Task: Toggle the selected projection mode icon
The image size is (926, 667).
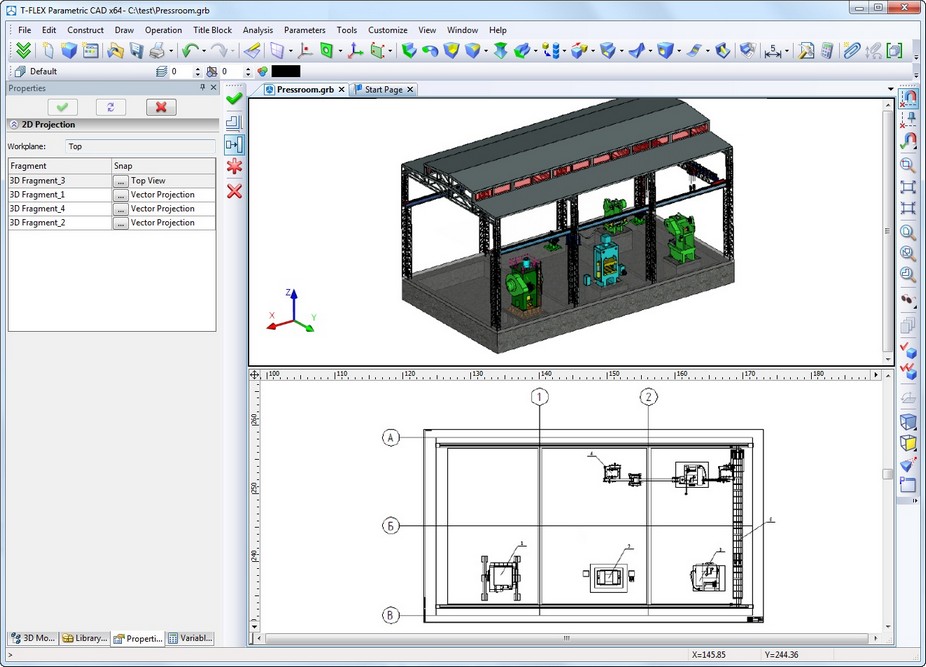Action: (234, 144)
